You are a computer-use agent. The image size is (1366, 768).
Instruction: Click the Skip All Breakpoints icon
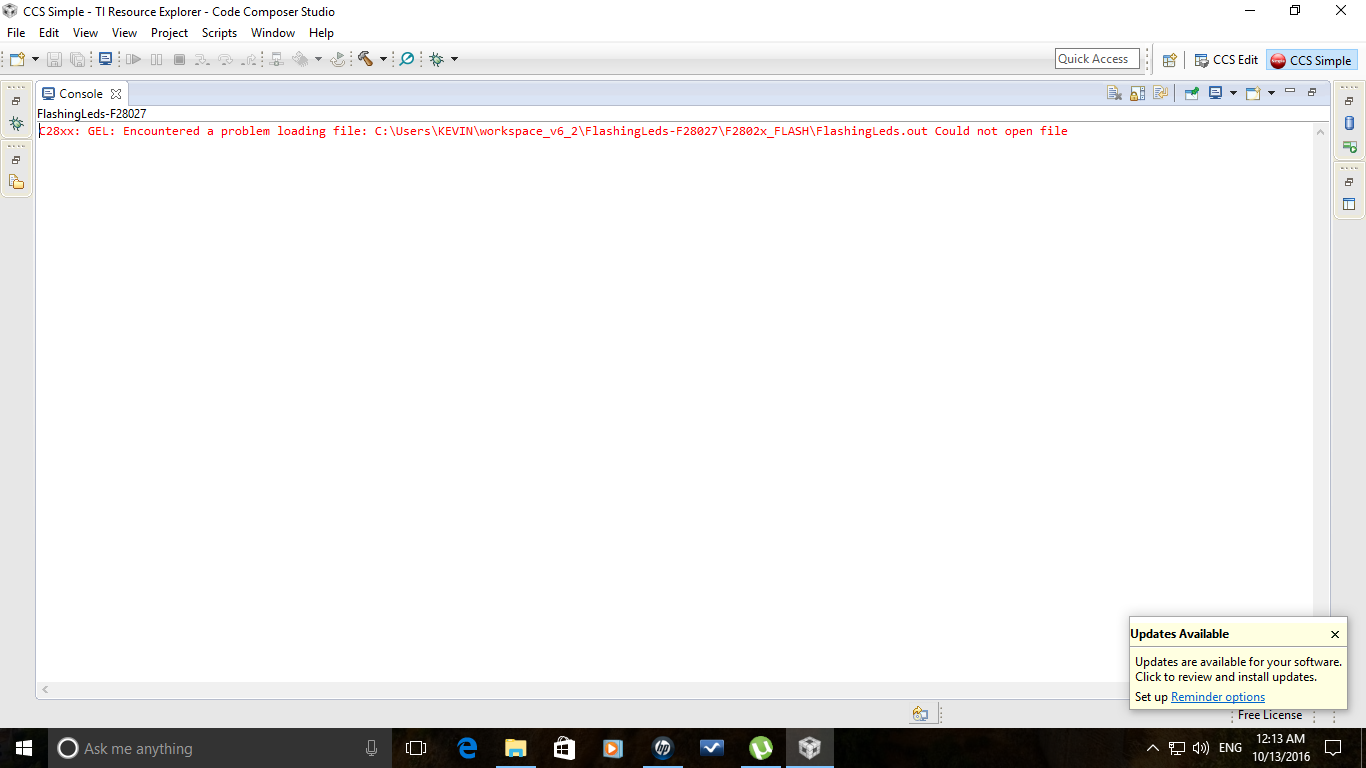(407, 59)
